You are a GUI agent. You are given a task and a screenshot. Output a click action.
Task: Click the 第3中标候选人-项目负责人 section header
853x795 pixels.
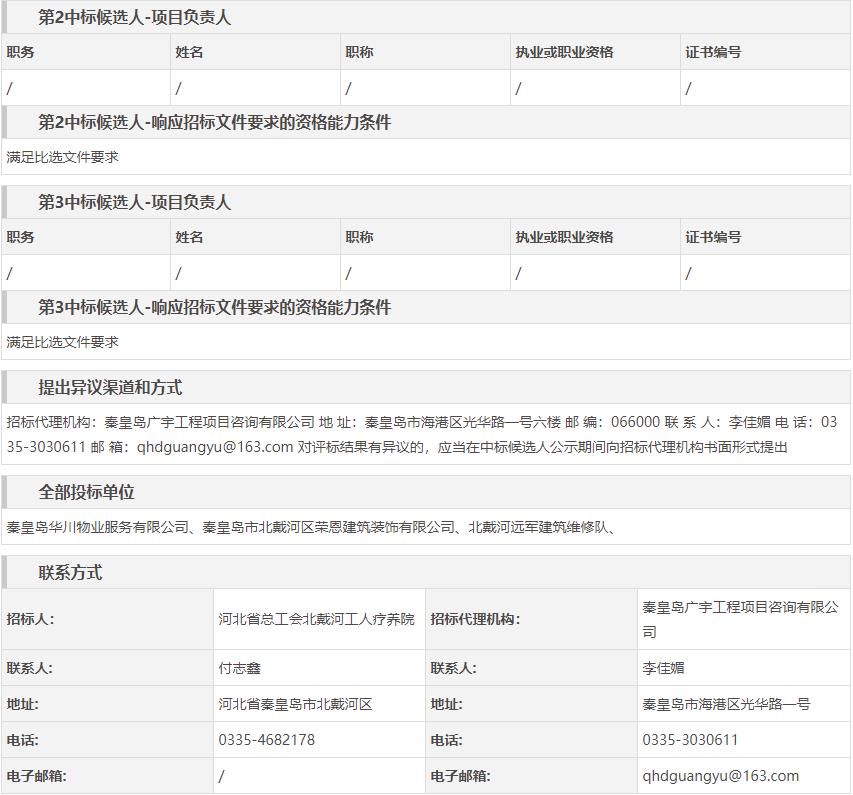coord(134,203)
